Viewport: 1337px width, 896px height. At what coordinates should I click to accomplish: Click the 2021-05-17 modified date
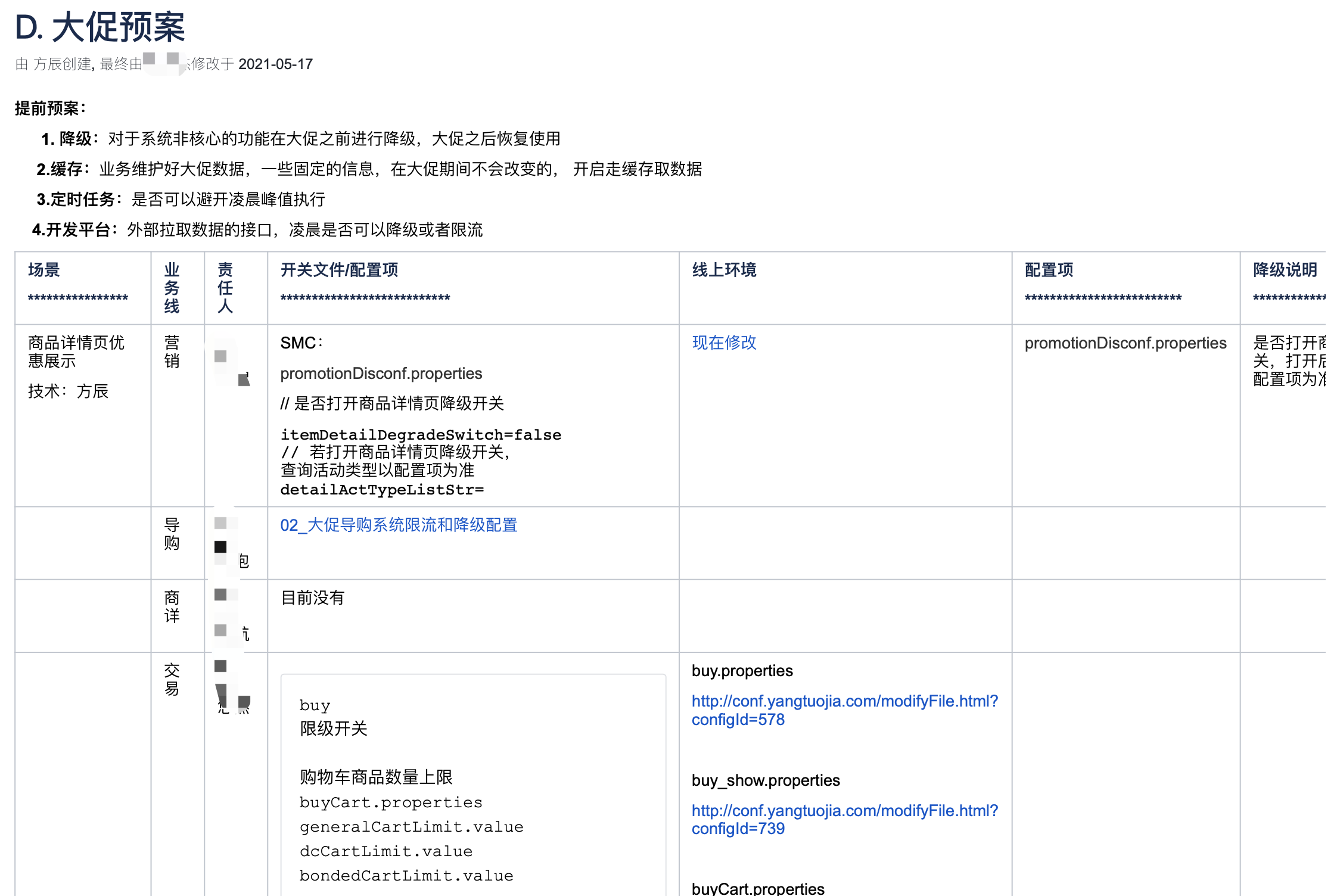click(275, 64)
